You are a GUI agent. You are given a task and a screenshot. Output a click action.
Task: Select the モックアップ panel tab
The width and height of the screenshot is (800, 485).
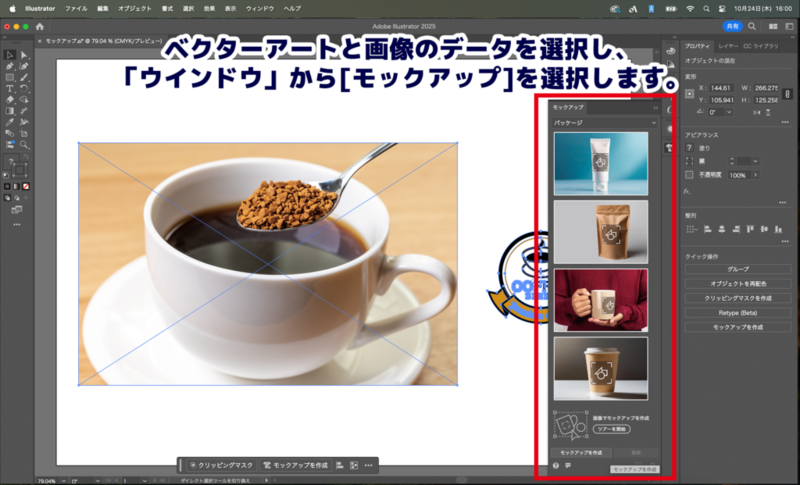568,108
